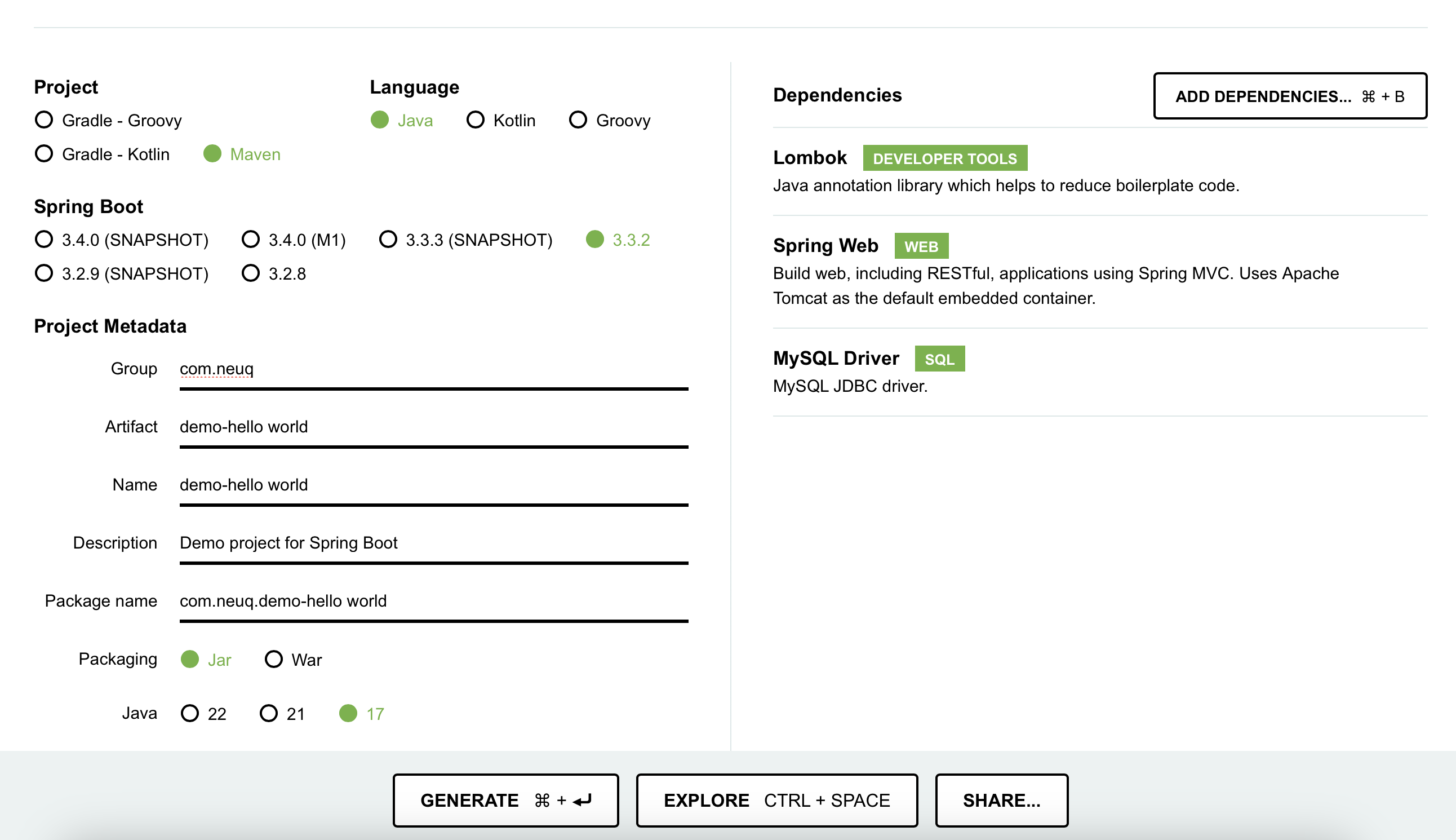The image size is (1456, 840).
Task: Click the Explore button
Action: coord(776,800)
